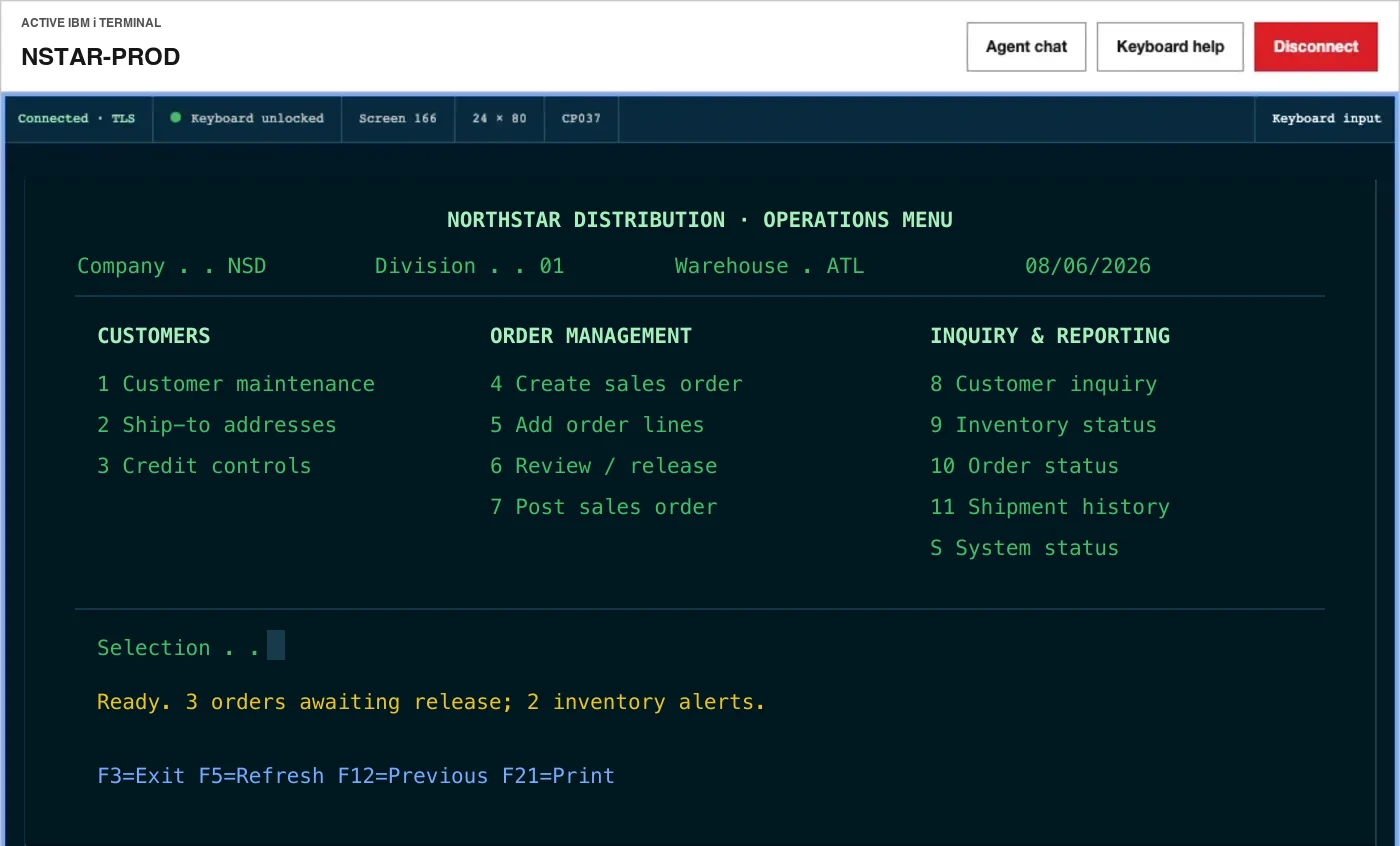Click the Keyboard unlocked status text
Viewport: 1400px width, 846px height.
257,118
